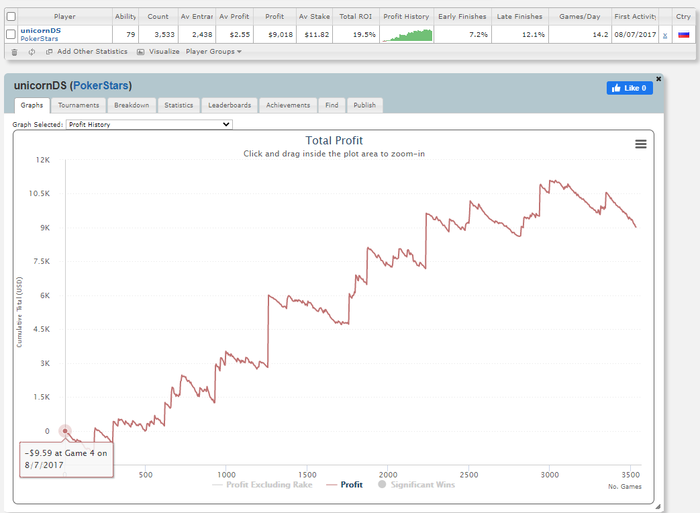Image resolution: width=700 pixels, height=513 pixels.
Task: Open the Graph Selected dropdown
Action: pos(149,124)
